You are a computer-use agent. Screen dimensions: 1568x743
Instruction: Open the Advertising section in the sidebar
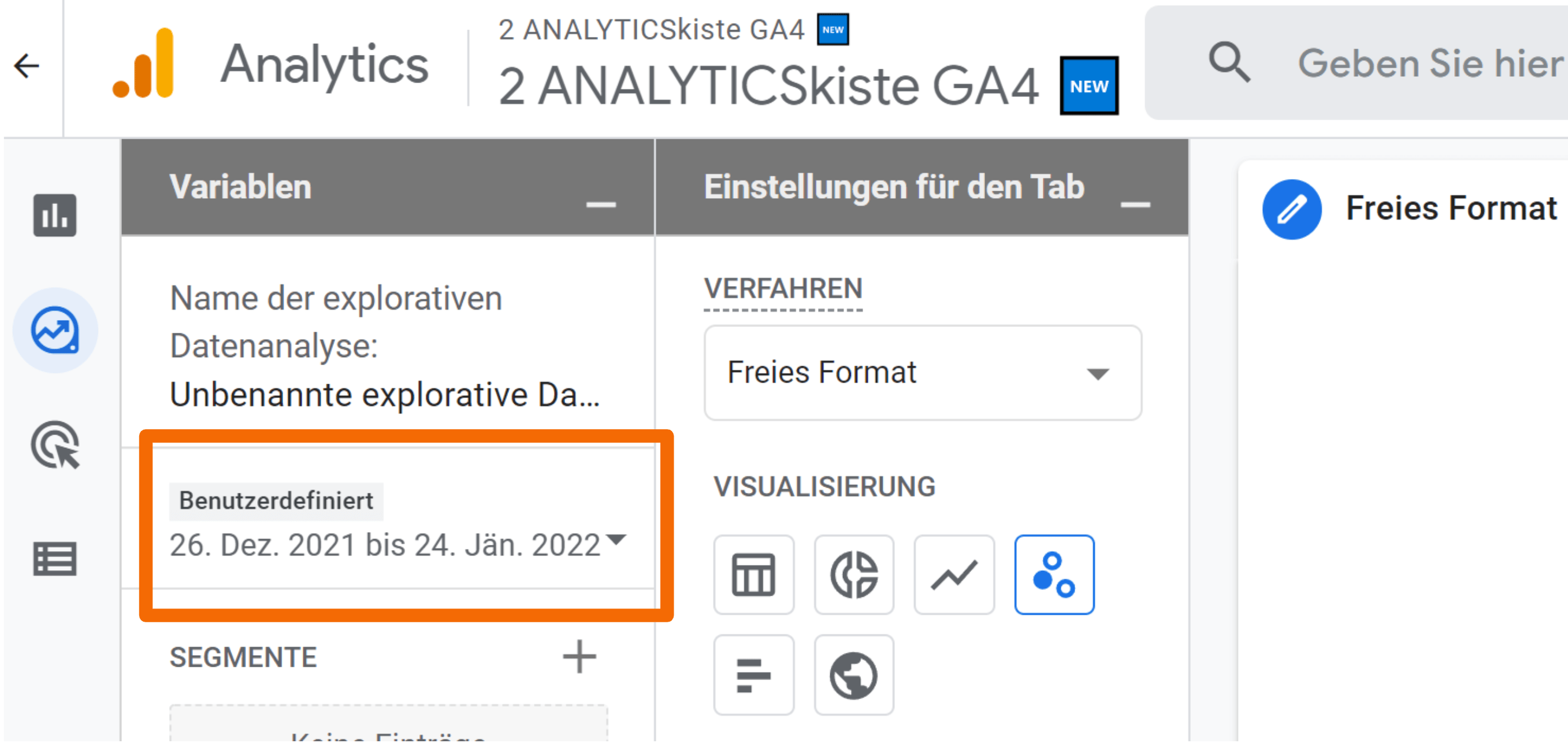[55, 445]
